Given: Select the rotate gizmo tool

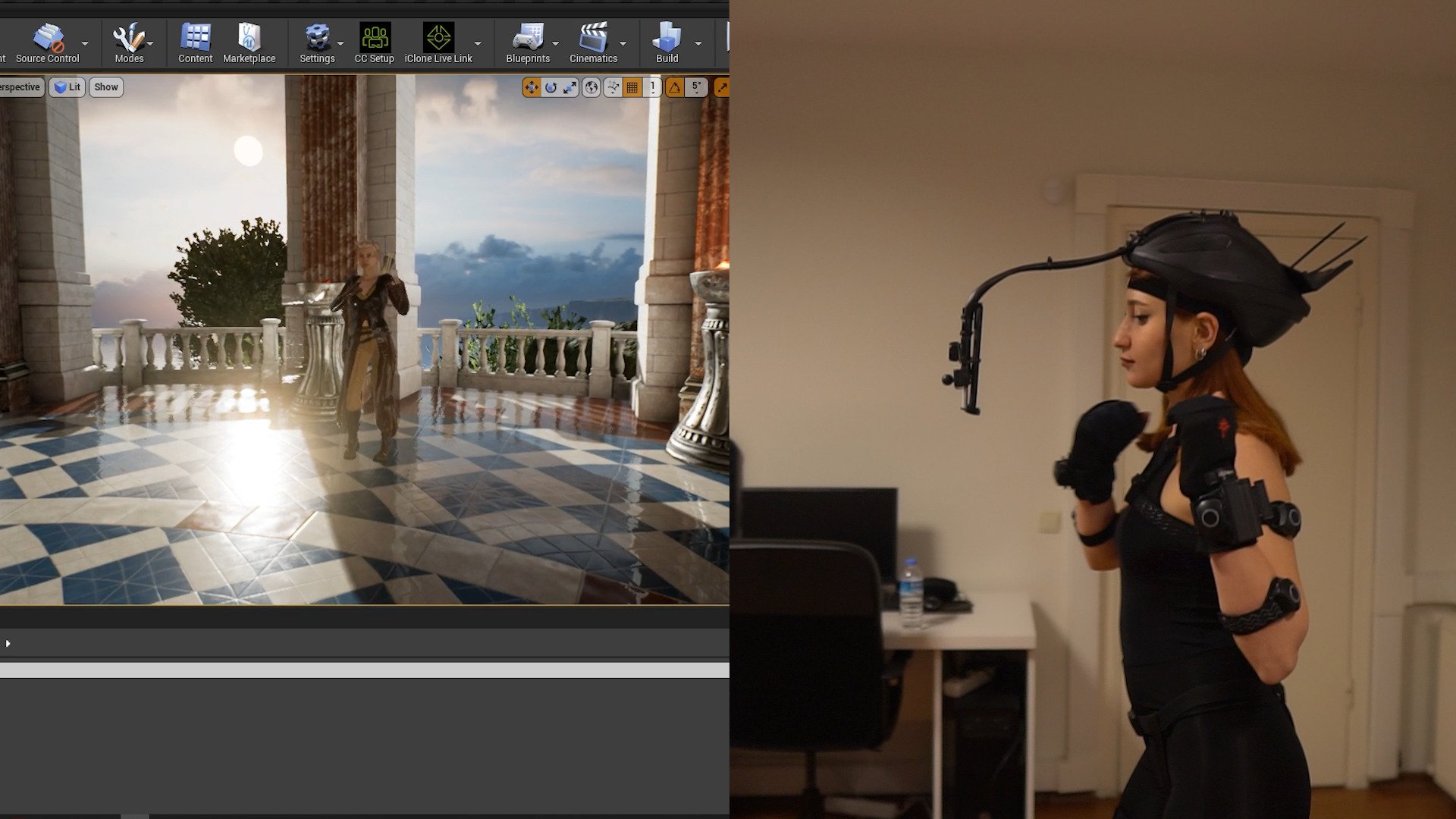Looking at the screenshot, I should (551, 87).
